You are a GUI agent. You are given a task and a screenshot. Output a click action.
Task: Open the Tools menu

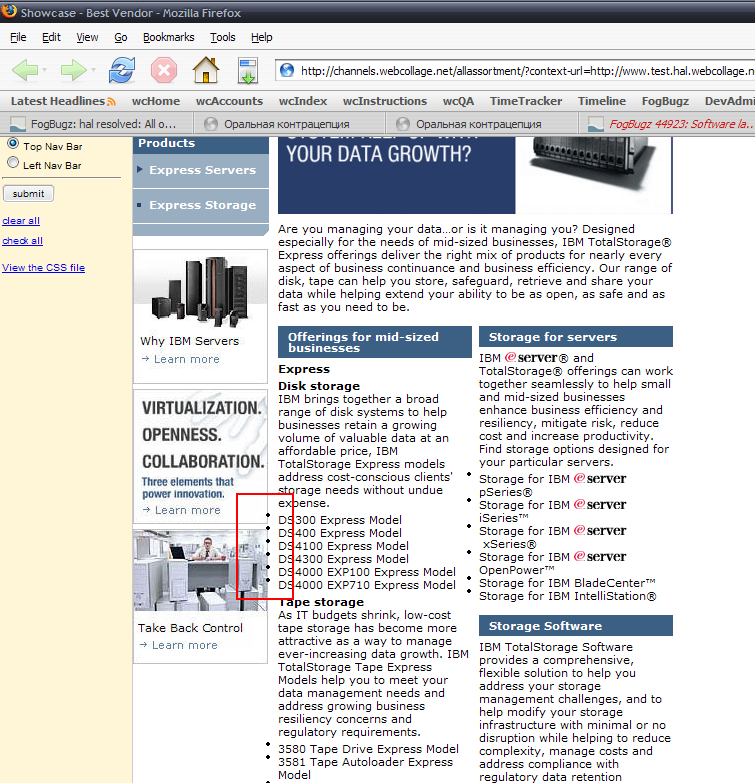(222, 37)
